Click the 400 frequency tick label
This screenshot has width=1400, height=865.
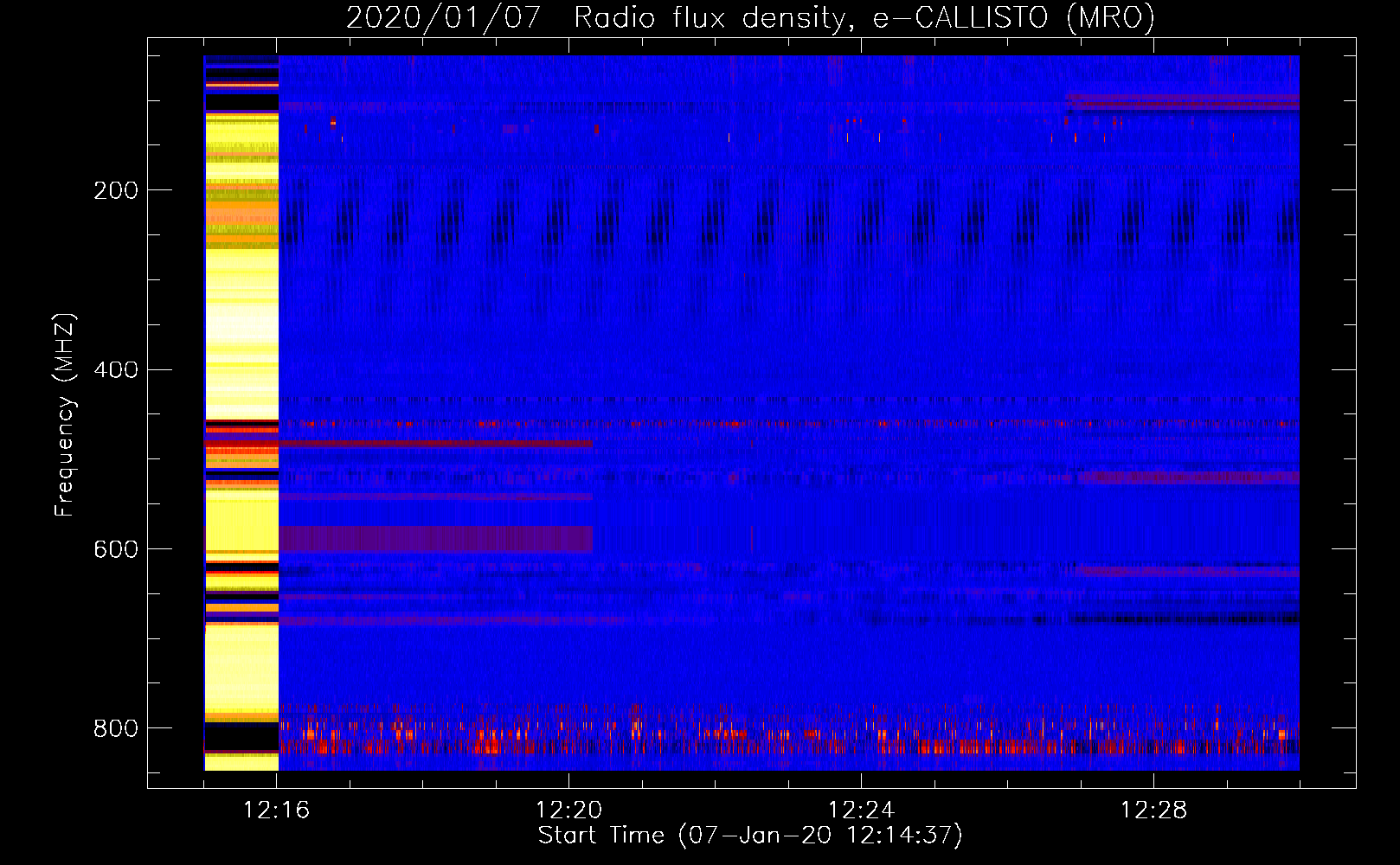coord(116,370)
